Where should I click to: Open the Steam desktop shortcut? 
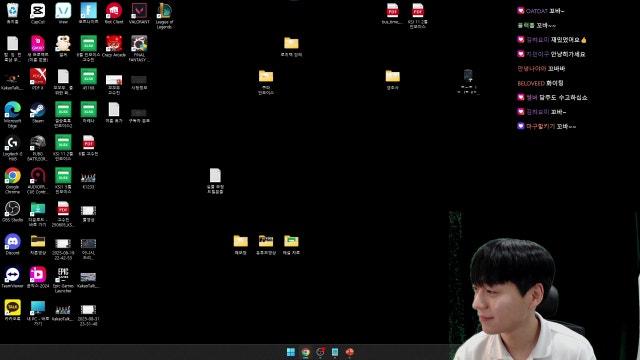tap(38, 112)
